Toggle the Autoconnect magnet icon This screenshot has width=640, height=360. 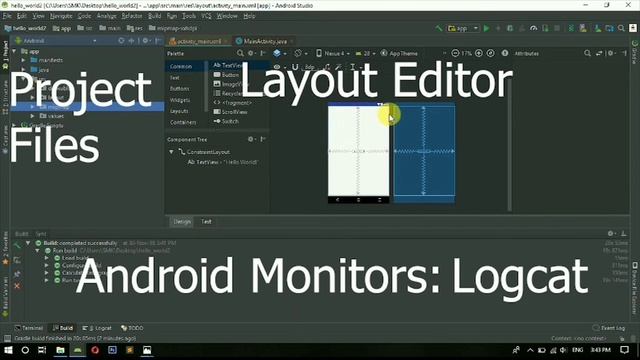point(295,67)
